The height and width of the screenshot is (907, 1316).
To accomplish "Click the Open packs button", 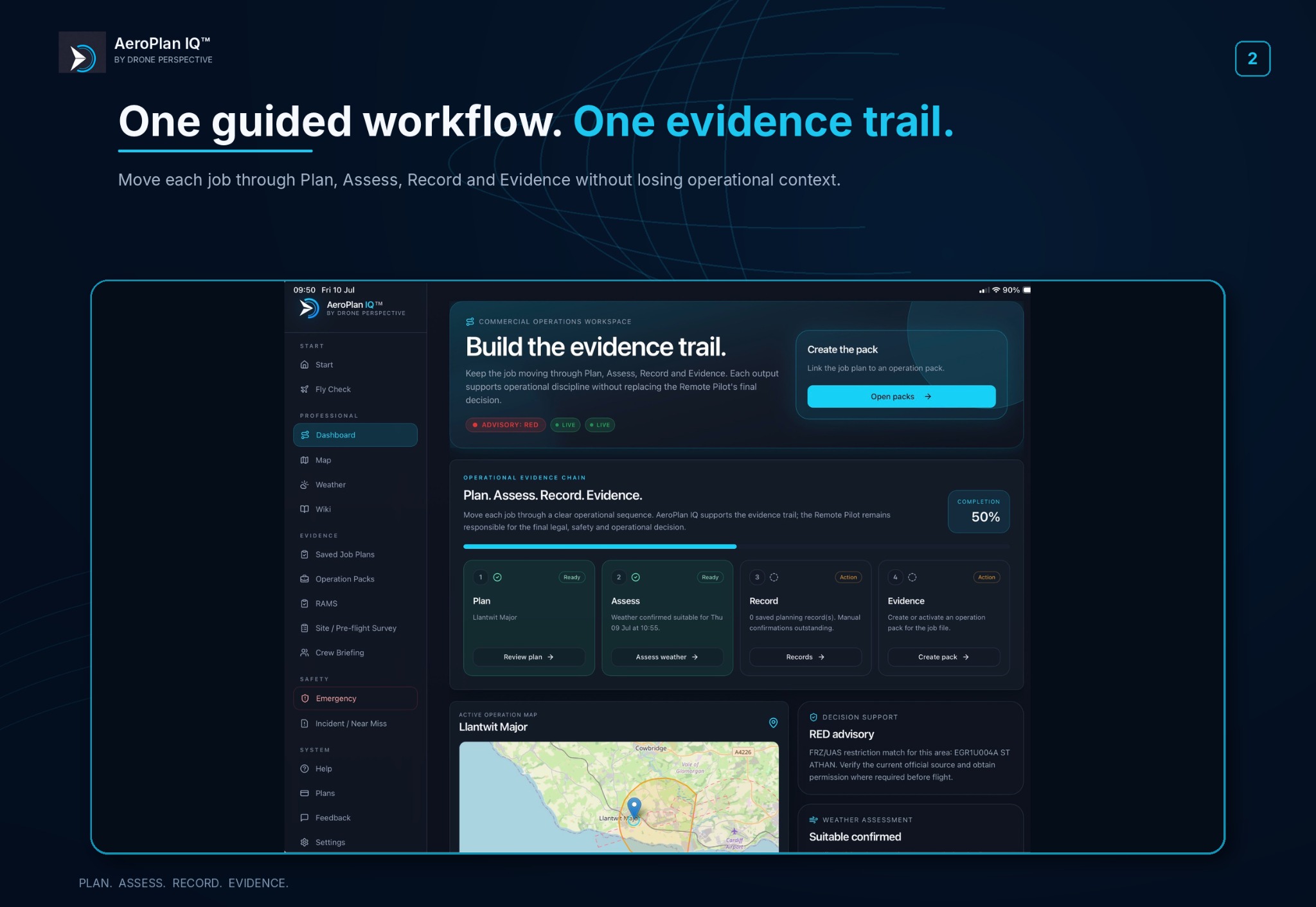I will click(x=901, y=396).
